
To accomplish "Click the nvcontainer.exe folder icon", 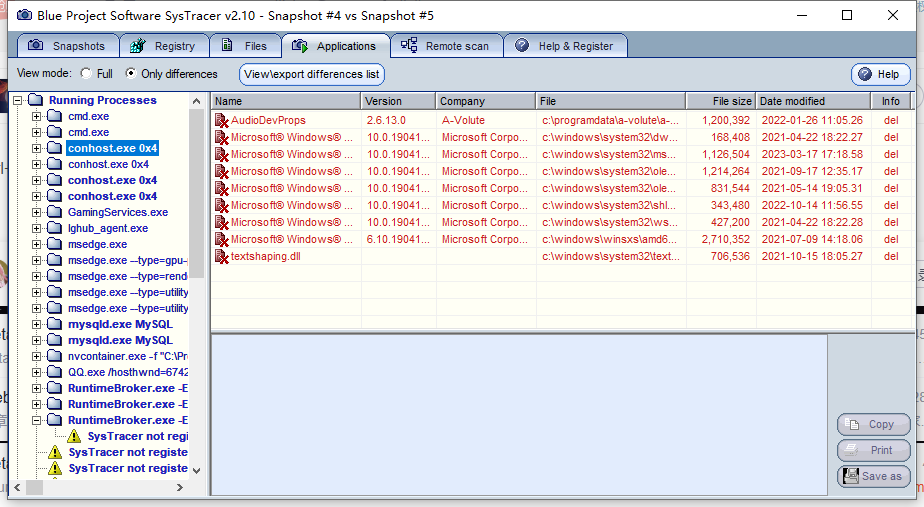I will [x=54, y=355].
